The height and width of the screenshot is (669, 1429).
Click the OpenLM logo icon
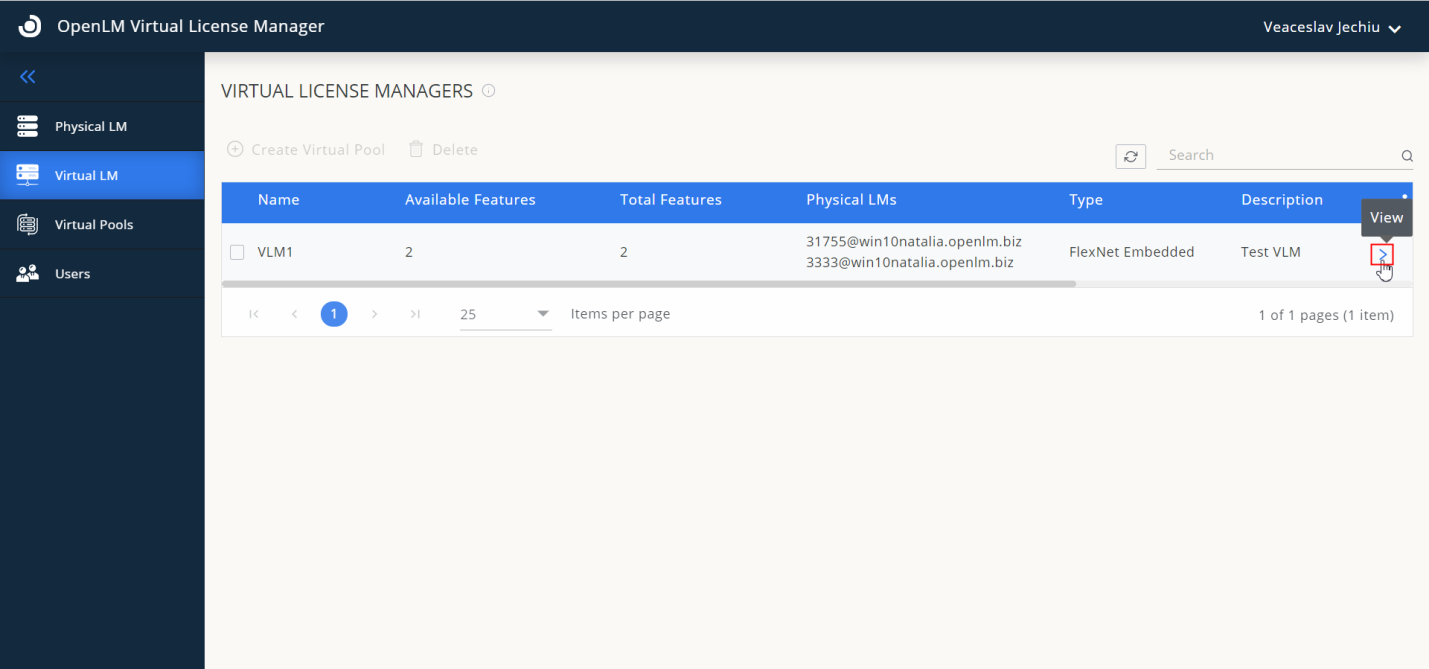30,26
